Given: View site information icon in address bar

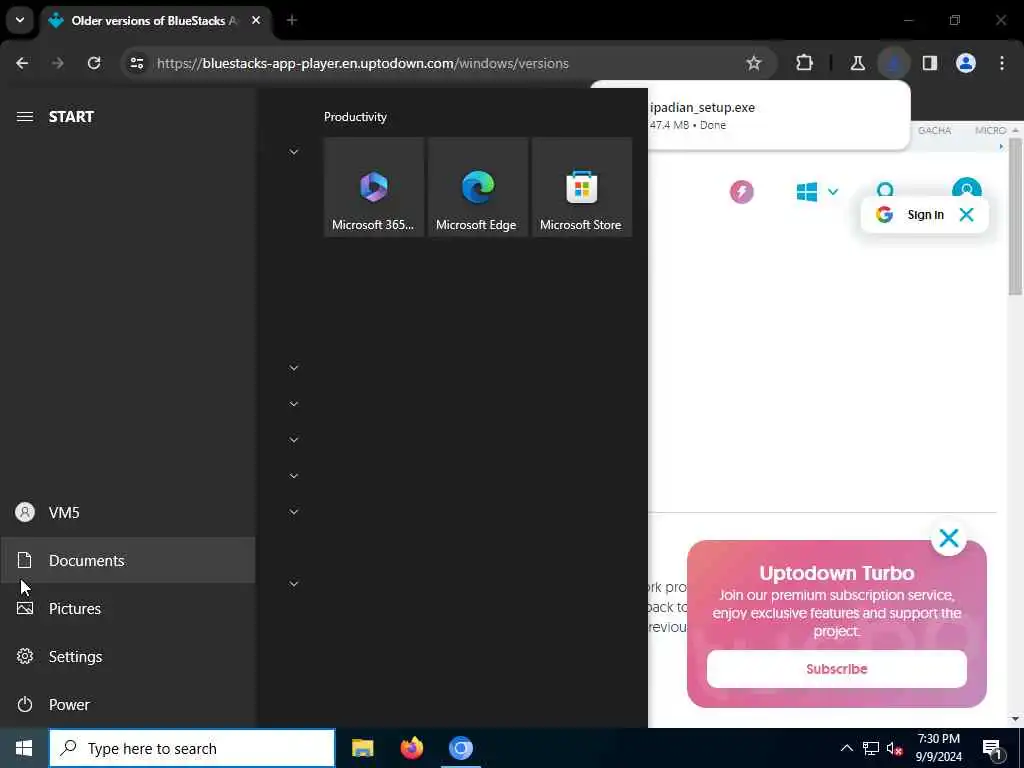Looking at the screenshot, I should point(136,63).
